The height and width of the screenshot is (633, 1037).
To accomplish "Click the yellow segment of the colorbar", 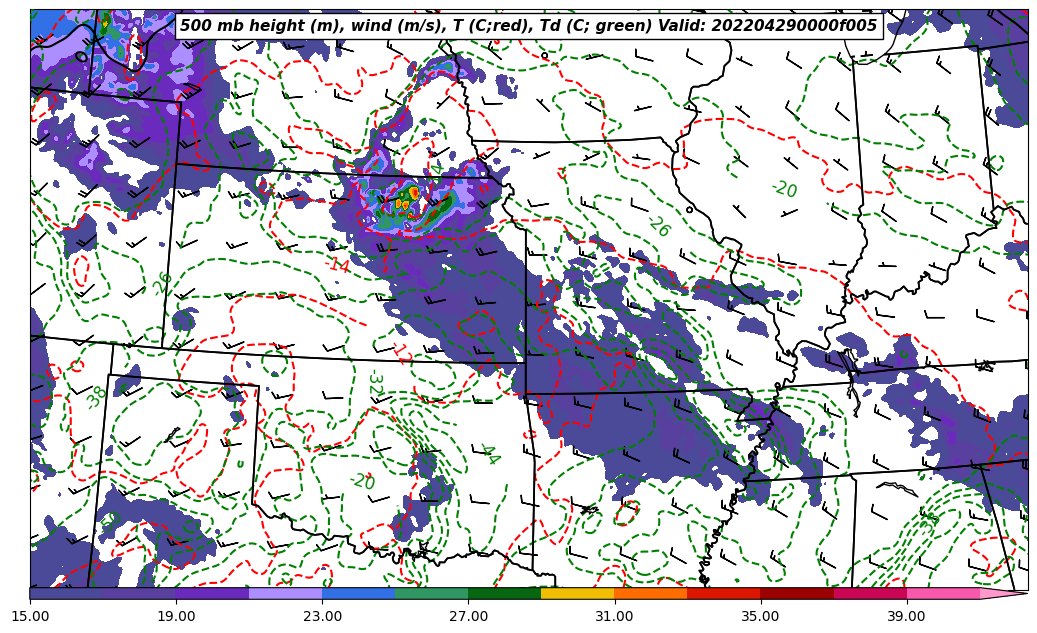I will click(577, 594).
